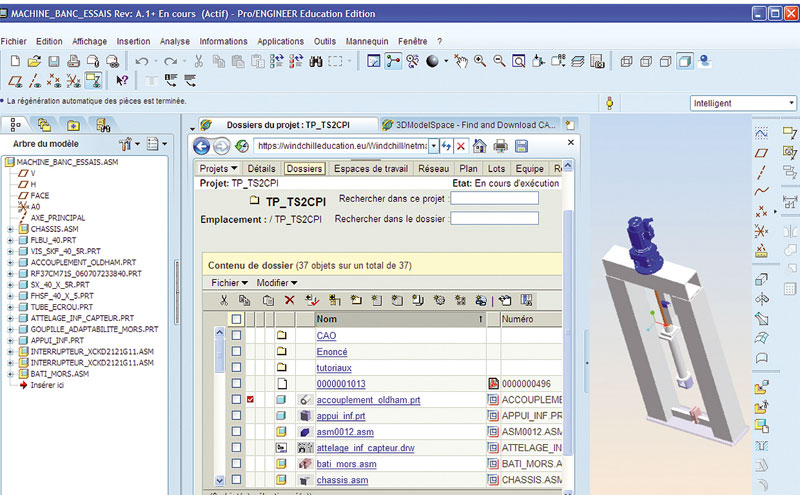The image size is (800, 495).
Task: Open the Analyse menu
Action: point(174,41)
